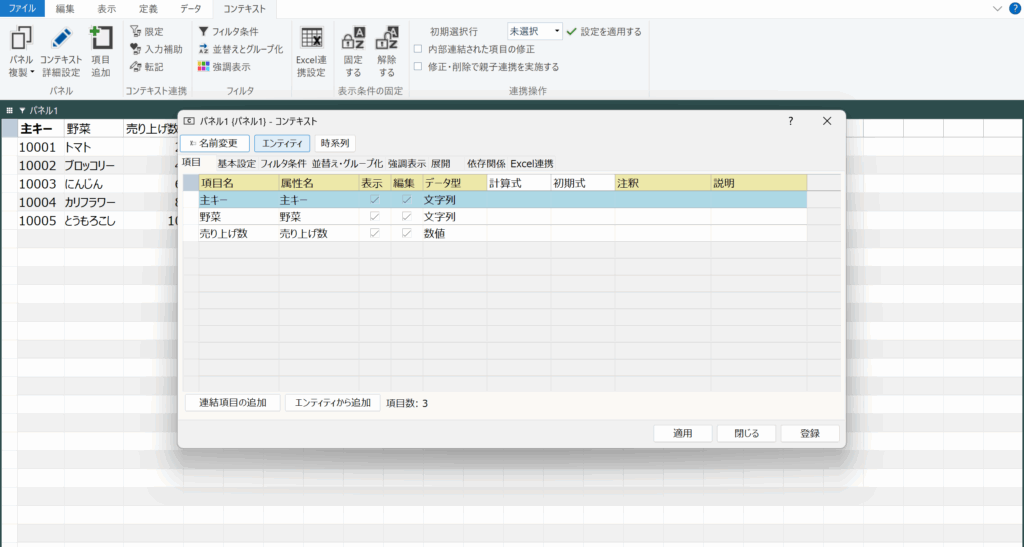
Task: Click the grid icon beside パネル1 header
Action: coord(9,110)
